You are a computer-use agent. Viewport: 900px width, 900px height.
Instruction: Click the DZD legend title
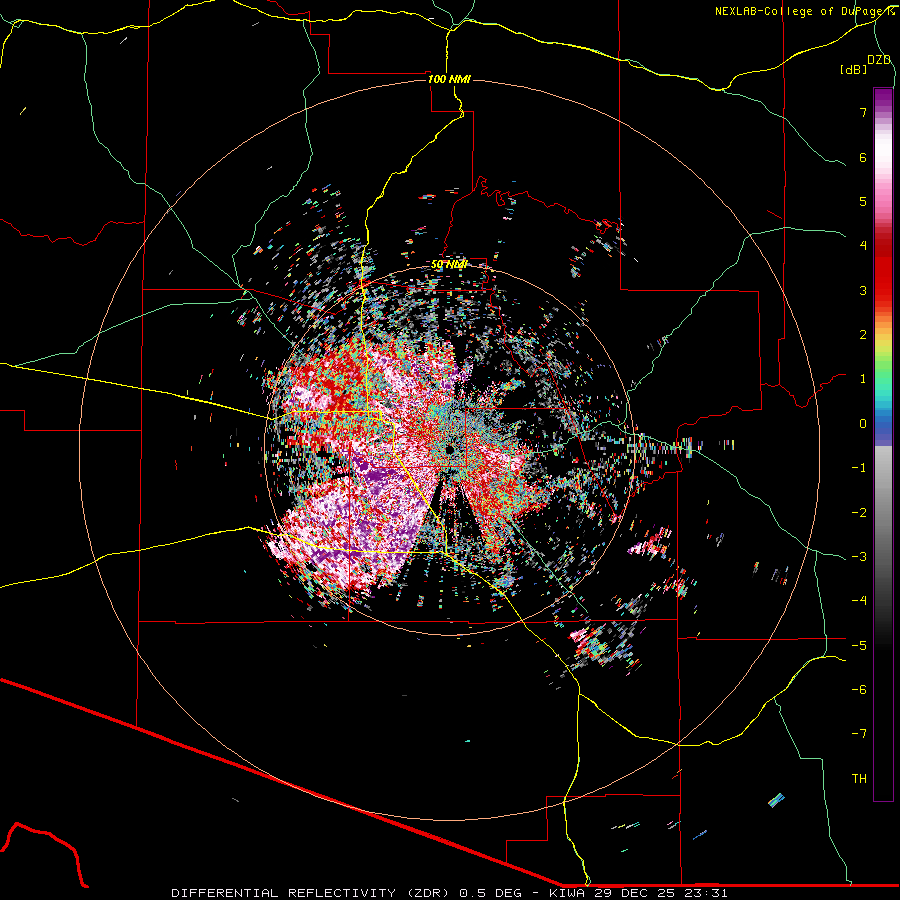[879, 60]
